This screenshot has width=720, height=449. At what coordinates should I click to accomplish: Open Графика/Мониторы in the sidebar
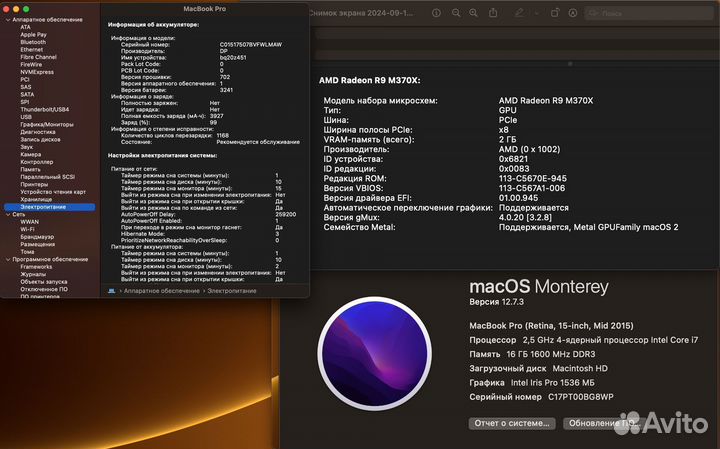coord(47,124)
